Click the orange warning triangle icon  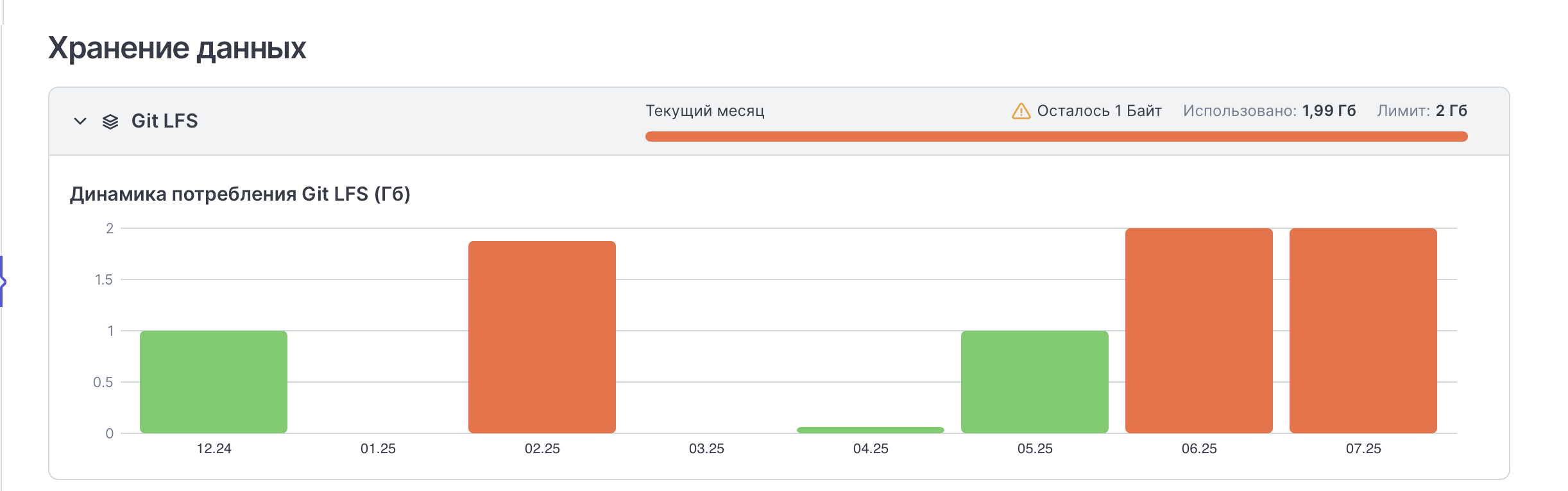coord(1021,111)
